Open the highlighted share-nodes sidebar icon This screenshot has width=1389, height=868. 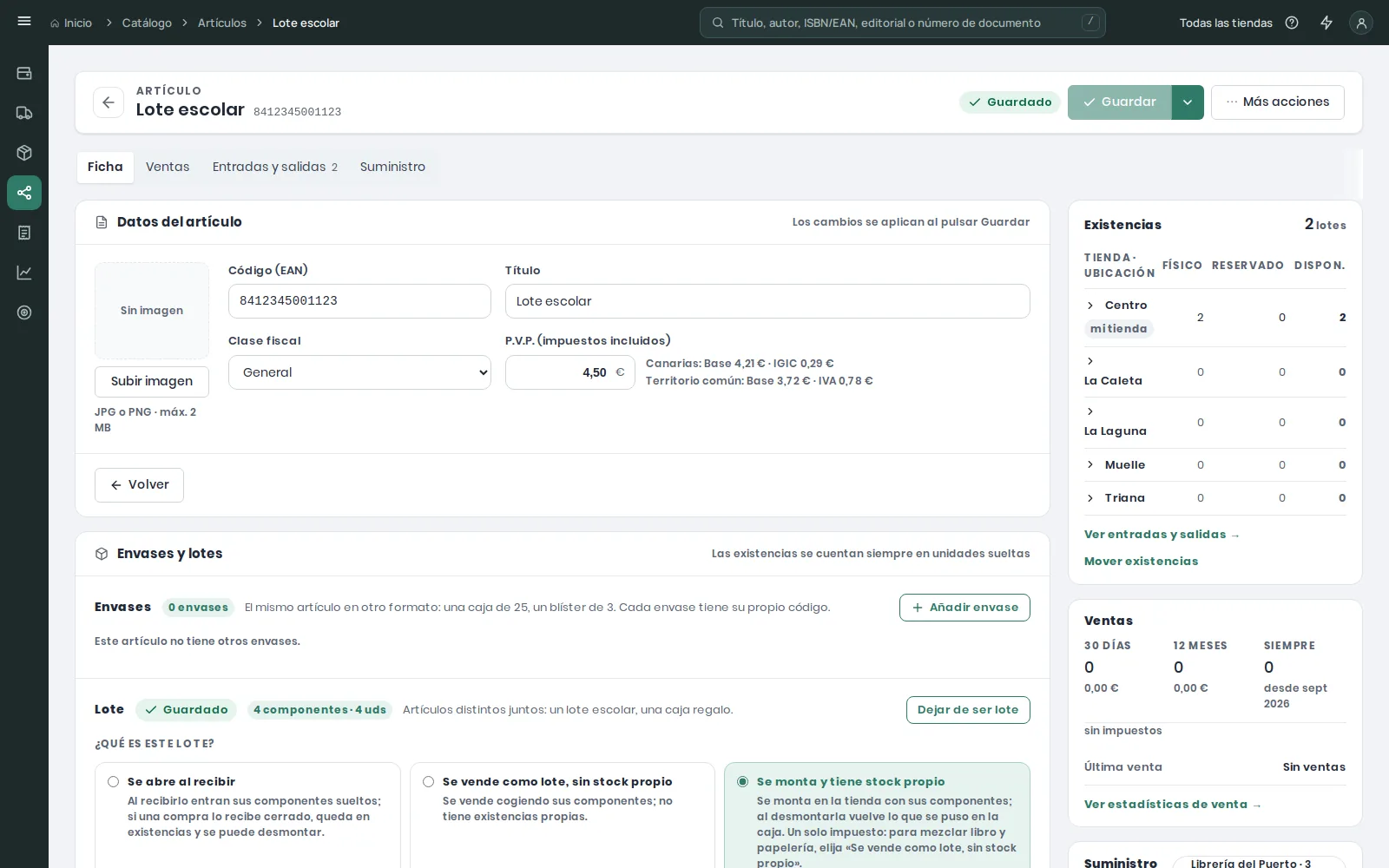[24, 193]
